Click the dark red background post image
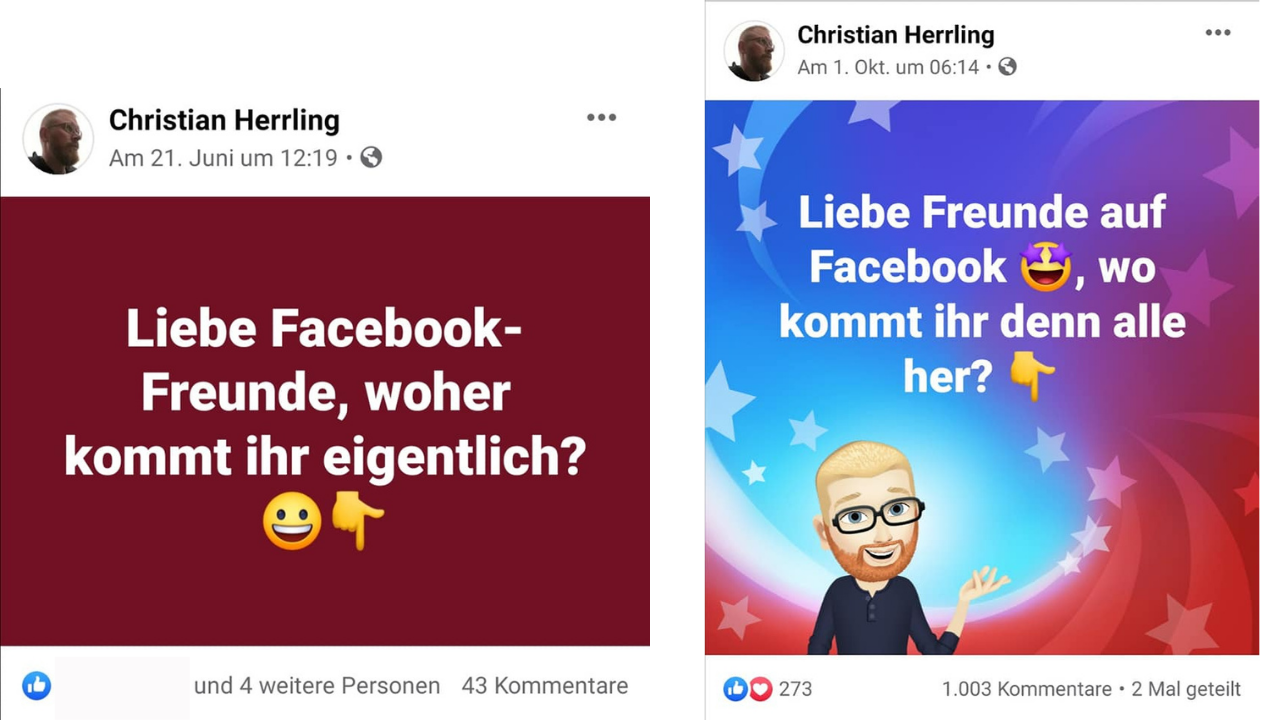Image resolution: width=1280 pixels, height=720 pixels. click(325, 421)
